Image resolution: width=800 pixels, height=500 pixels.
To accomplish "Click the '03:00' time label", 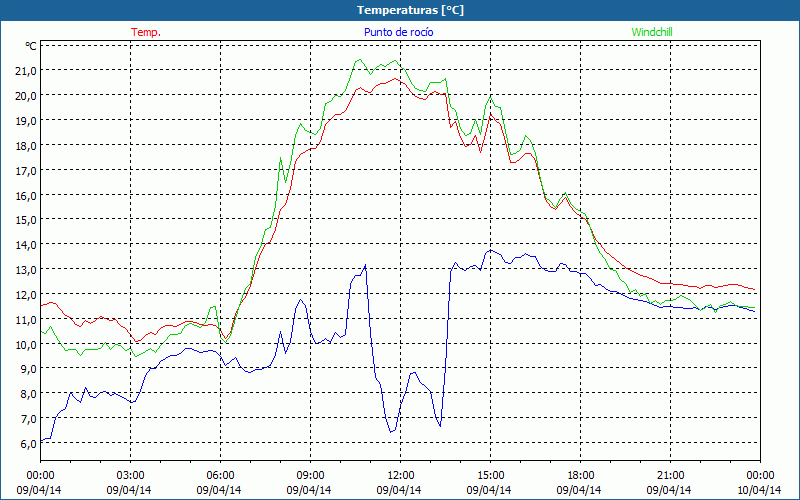I will (130, 476).
